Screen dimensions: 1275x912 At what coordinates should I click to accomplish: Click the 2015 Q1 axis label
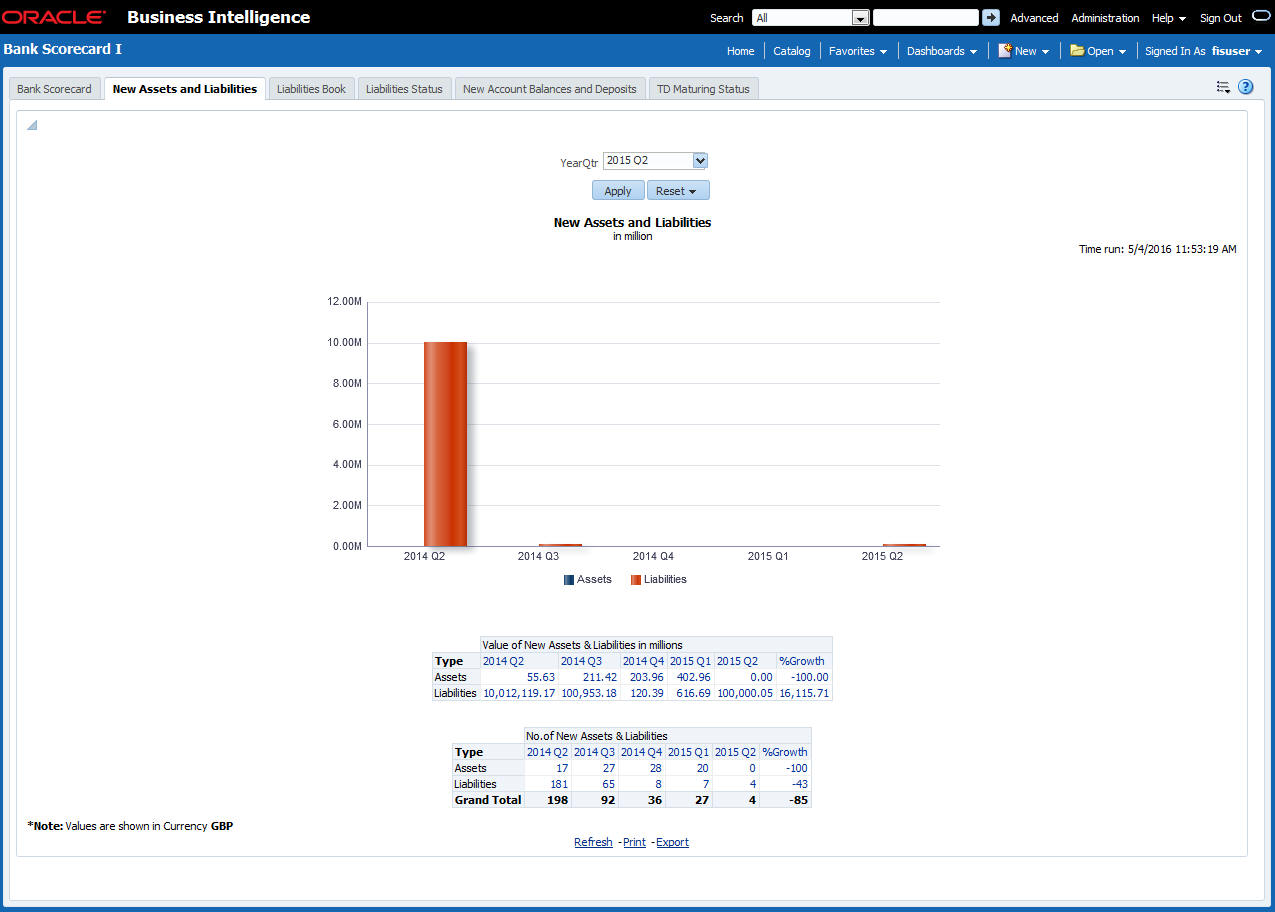[x=768, y=556]
